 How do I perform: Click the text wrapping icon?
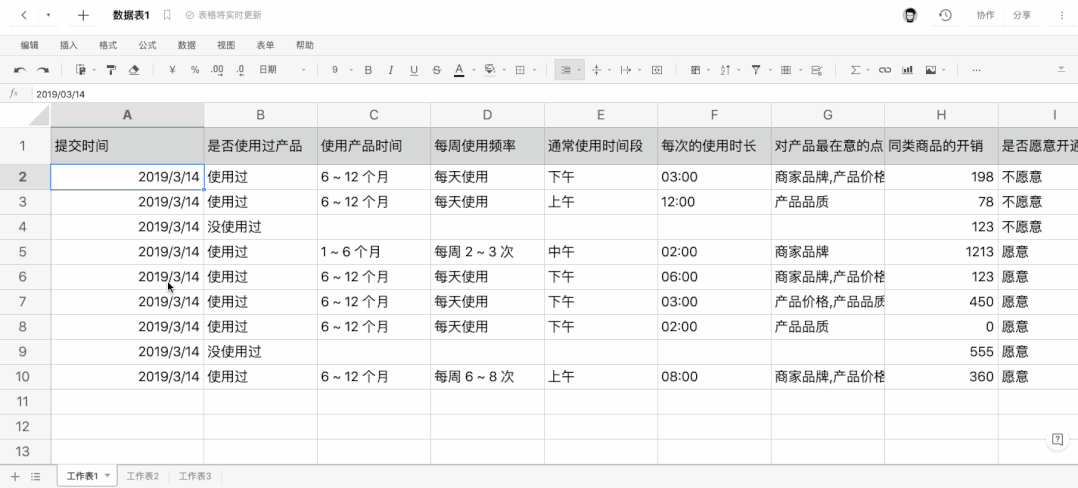click(626, 69)
